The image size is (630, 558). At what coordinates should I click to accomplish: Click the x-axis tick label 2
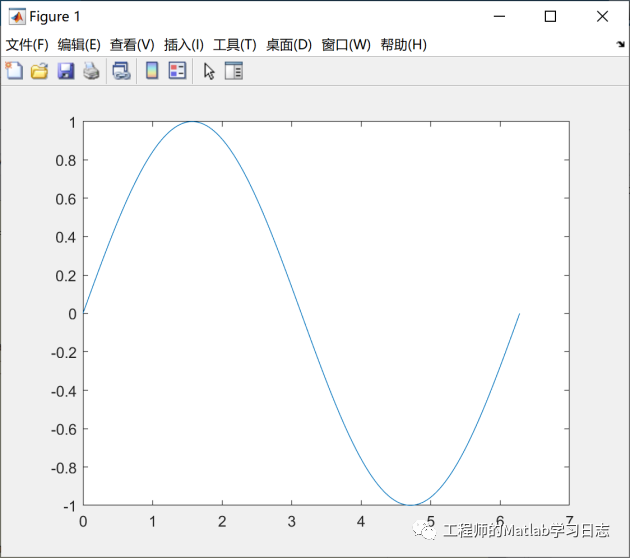(222, 521)
